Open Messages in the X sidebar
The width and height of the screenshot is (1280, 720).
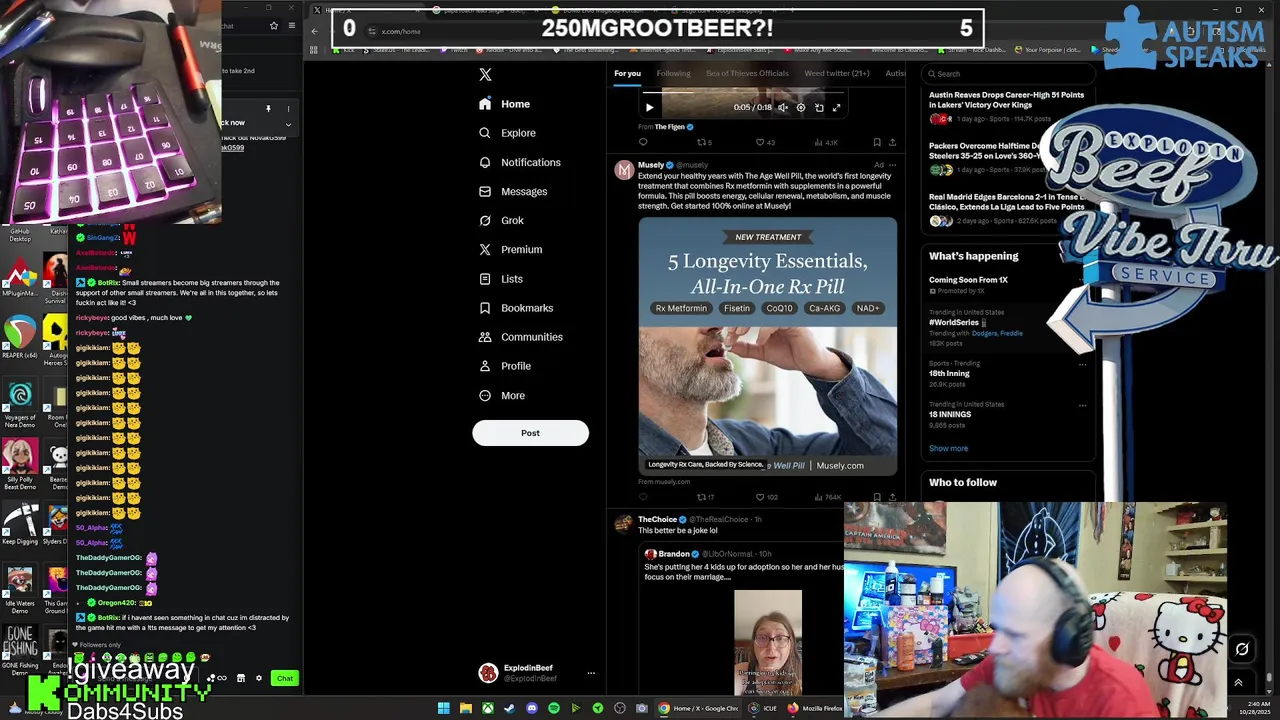tap(513, 191)
